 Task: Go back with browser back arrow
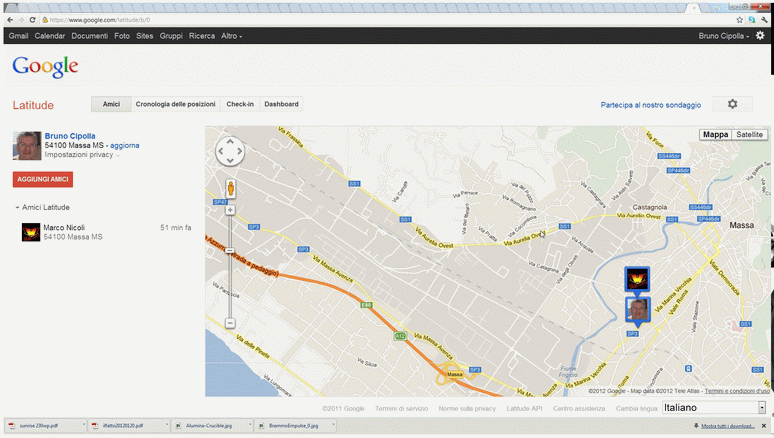(10, 20)
